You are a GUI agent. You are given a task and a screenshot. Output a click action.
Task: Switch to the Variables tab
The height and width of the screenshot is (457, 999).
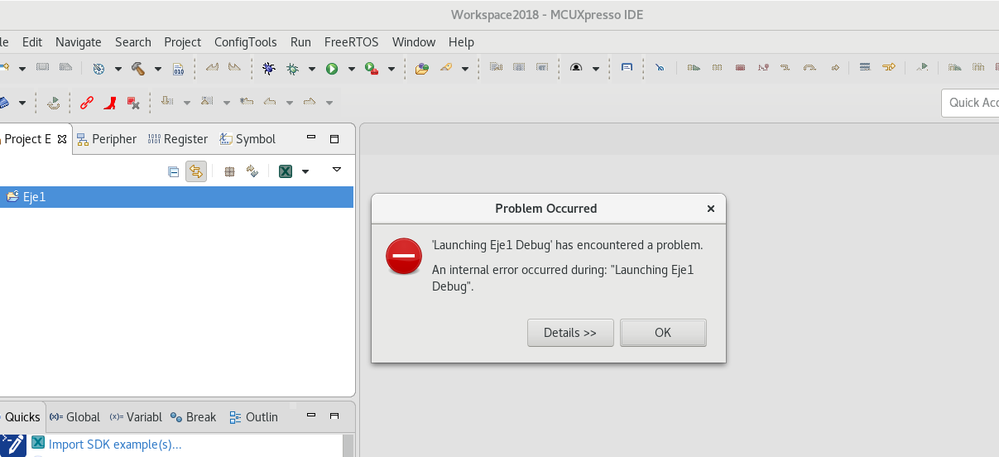coord(136,417)
